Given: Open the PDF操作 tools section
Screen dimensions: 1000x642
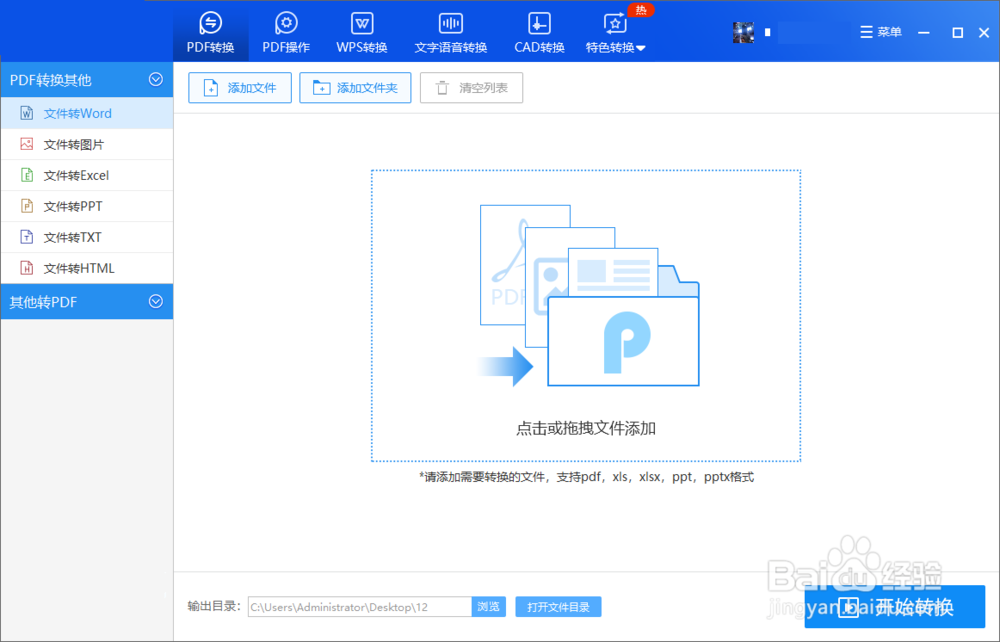Looking at the screenshot, I should 285,30.
